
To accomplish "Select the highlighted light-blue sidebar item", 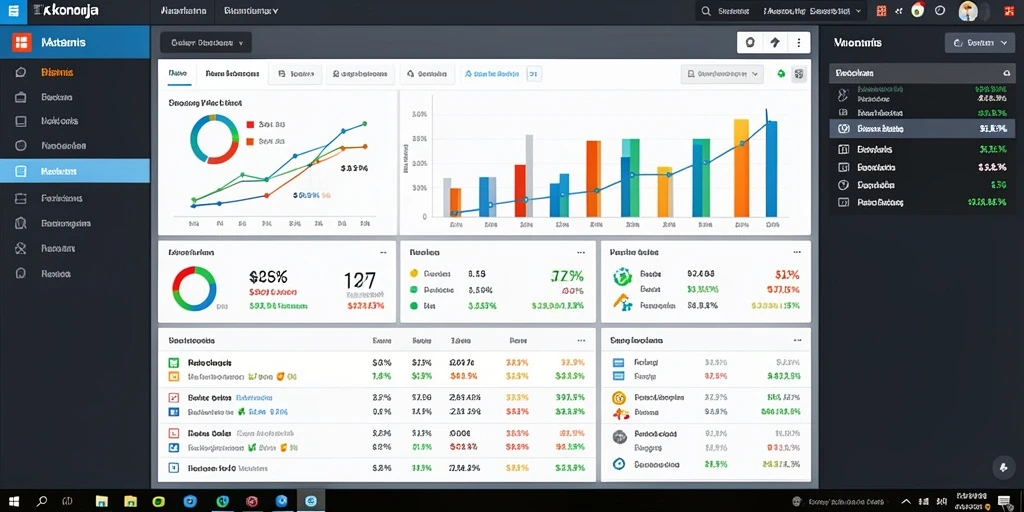I will click(x=74, y=171).
